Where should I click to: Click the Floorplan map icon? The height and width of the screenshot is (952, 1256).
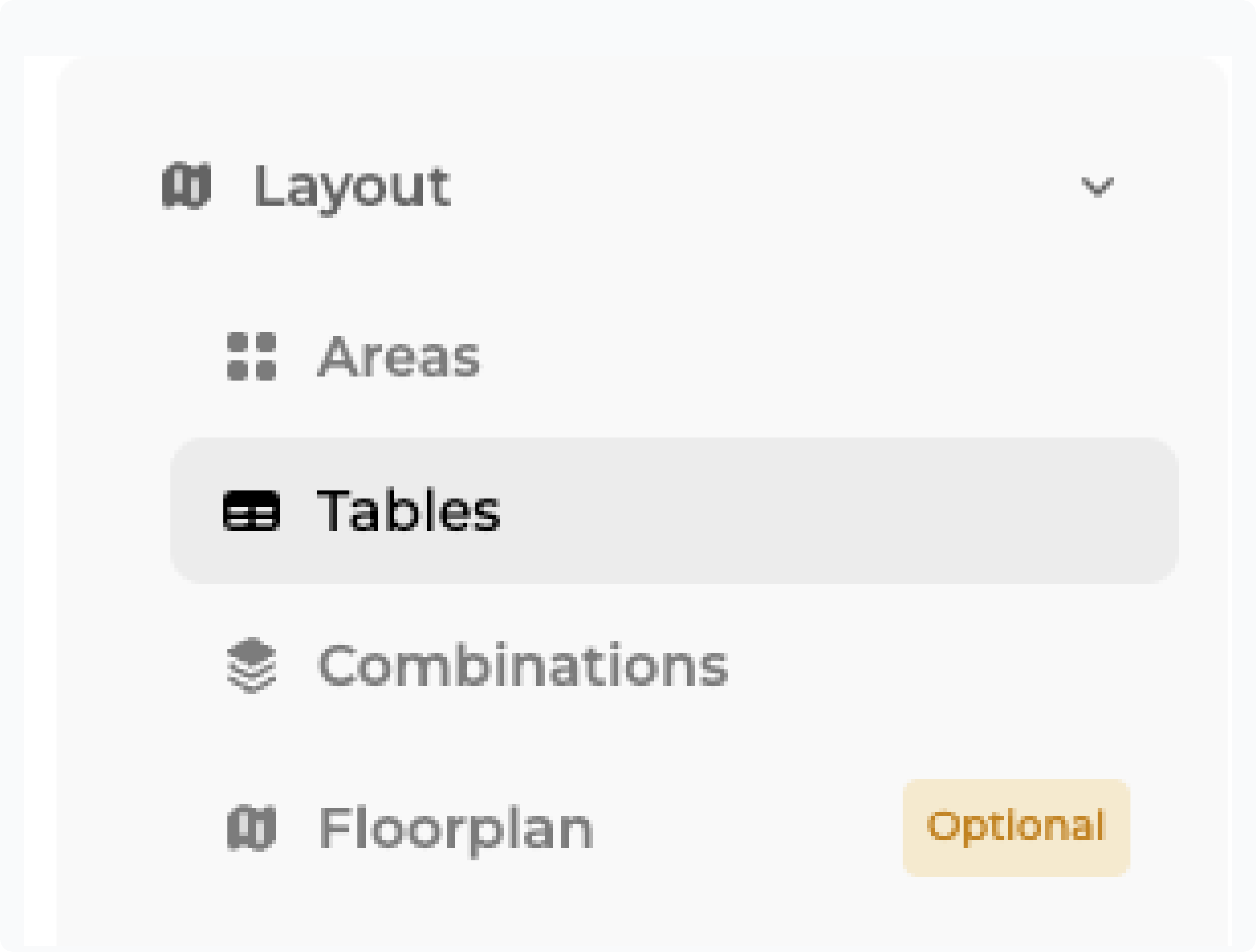[252, 828]
